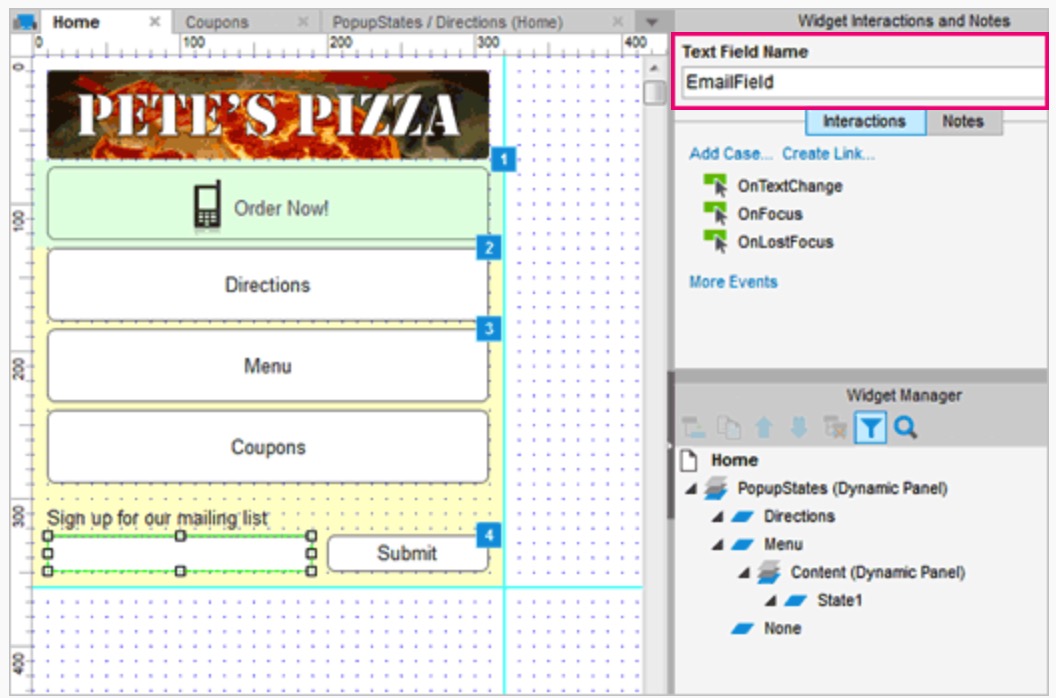Click footnote marker 4 beside Submit

(x=489, y=536)
